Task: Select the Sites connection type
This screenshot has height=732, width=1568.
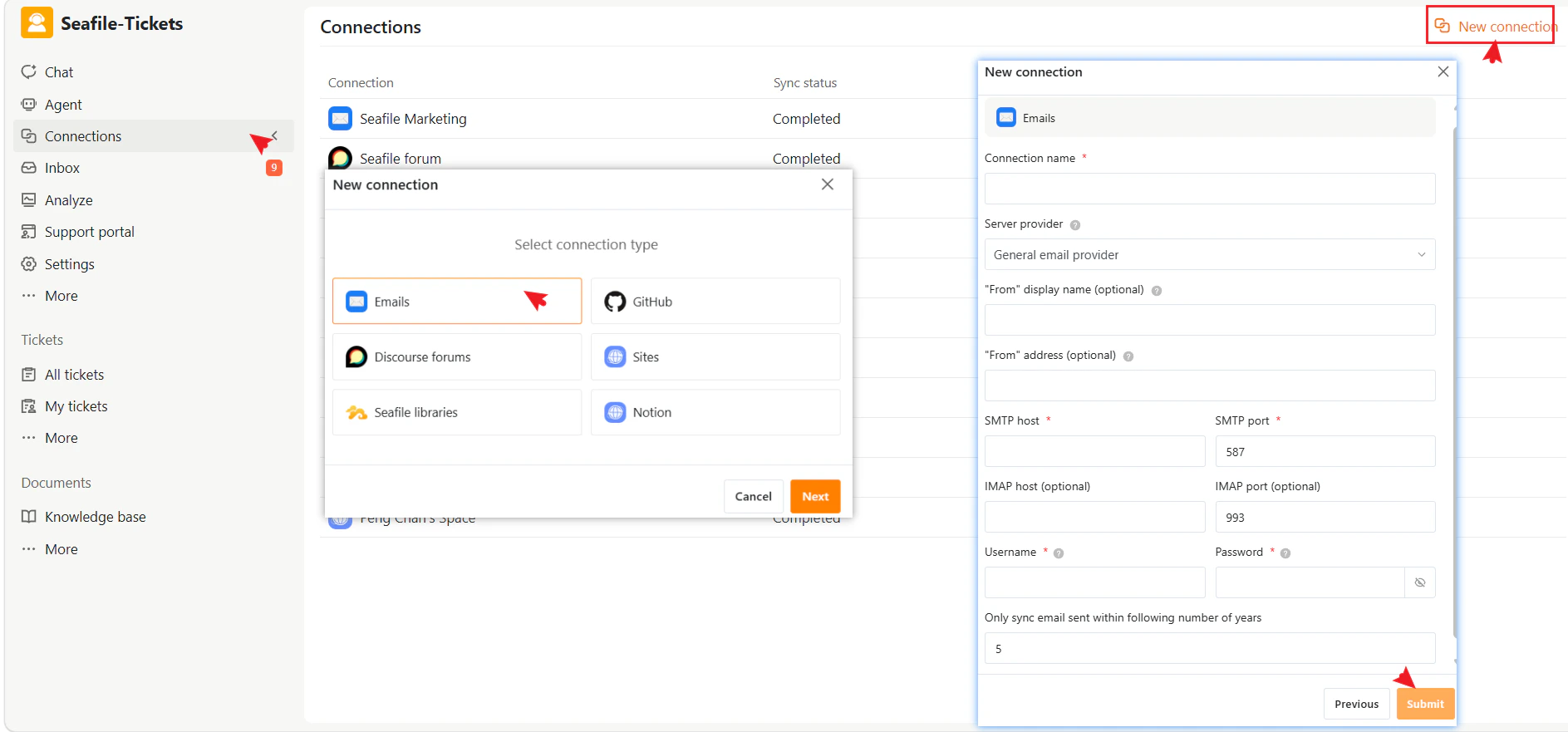Action: pyautogui.click(x=715, y=356)
